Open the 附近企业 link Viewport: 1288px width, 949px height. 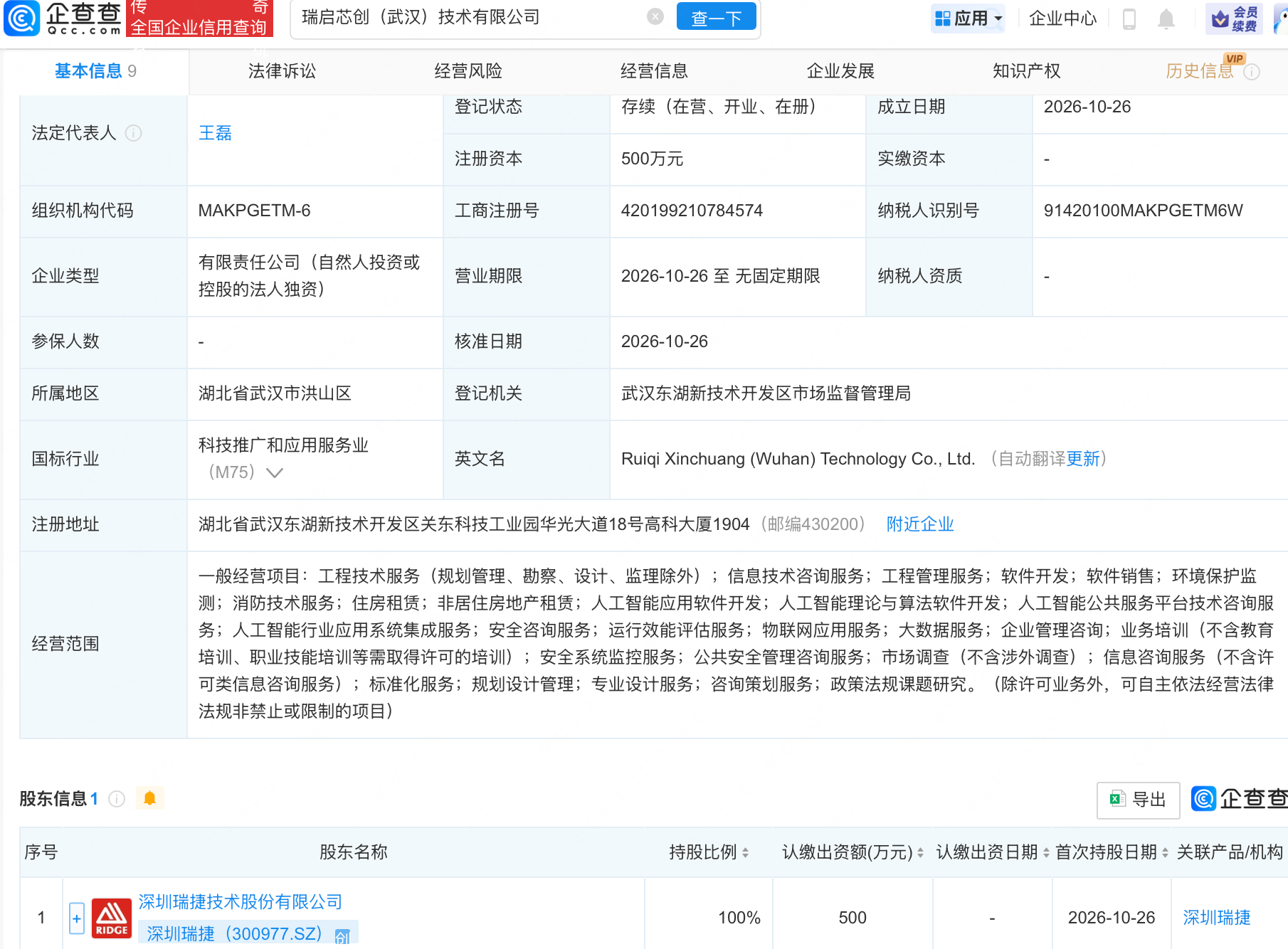coord(920,524)
